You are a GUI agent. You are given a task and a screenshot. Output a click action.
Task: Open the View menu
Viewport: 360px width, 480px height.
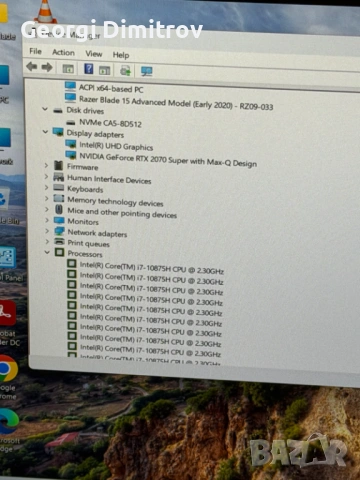coord(94,54)
